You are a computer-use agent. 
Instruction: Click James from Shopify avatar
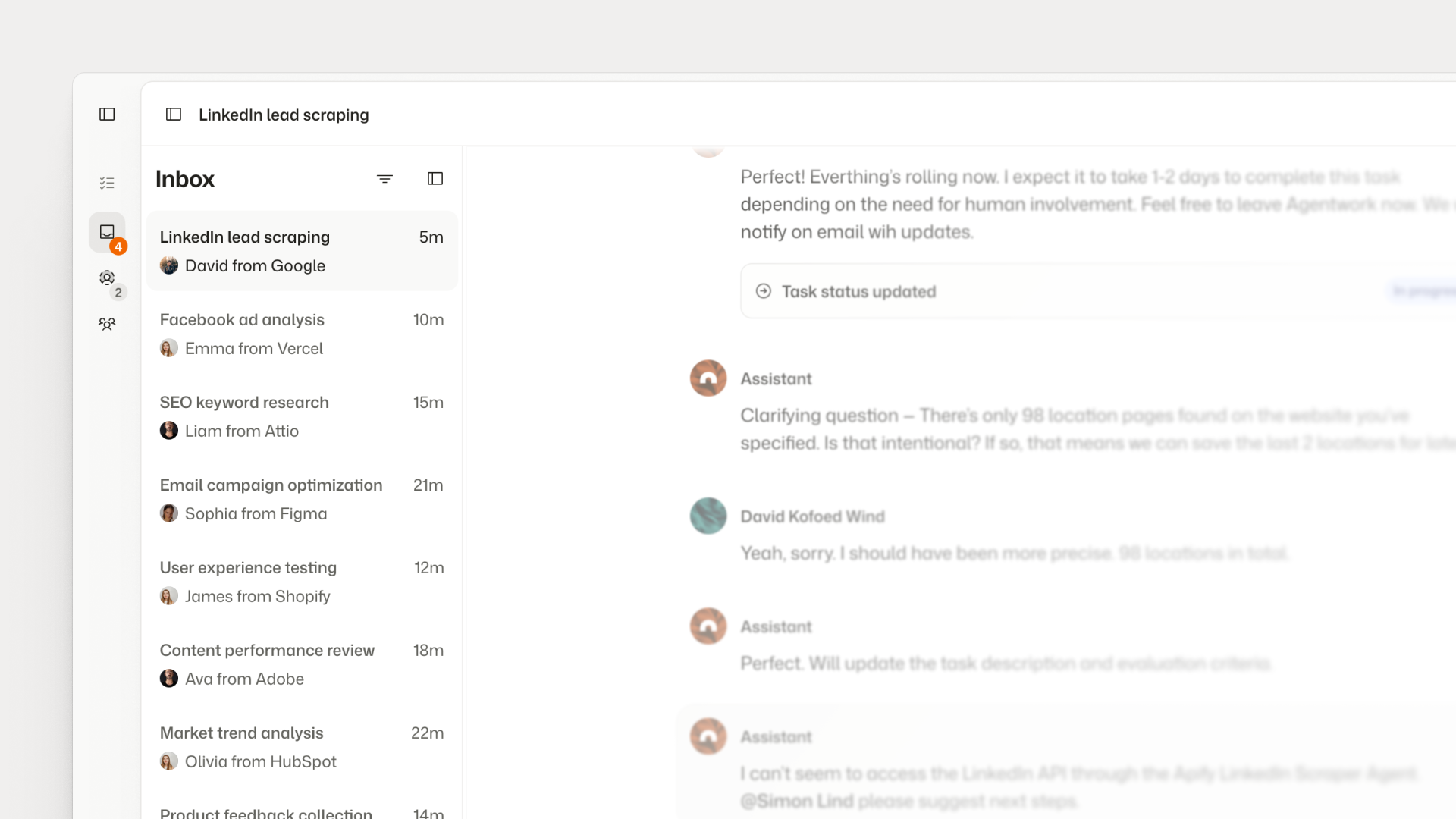(x=169, y=596)
